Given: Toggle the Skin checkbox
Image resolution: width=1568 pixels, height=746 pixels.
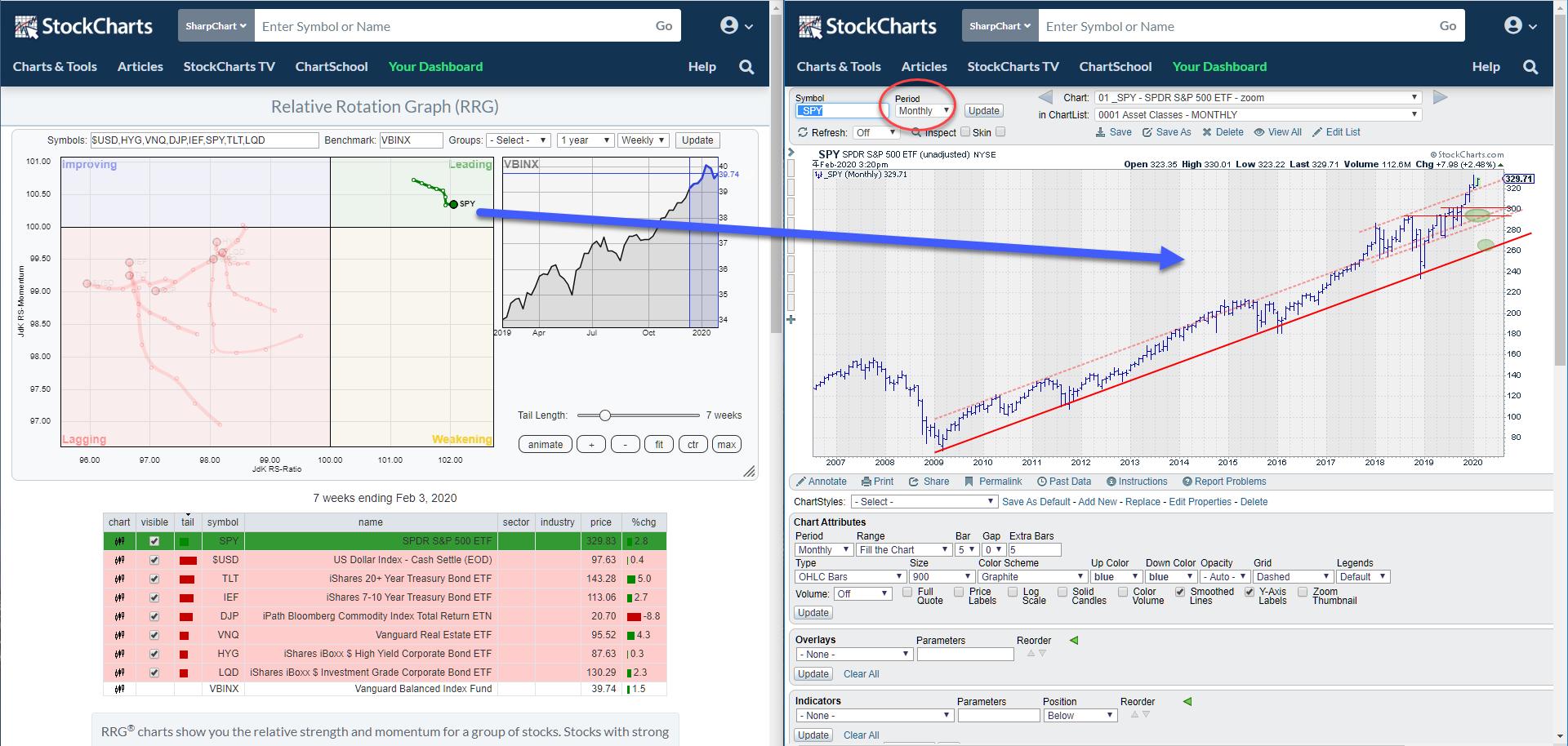Looking at the screenshot, I should click(1000, 132).
